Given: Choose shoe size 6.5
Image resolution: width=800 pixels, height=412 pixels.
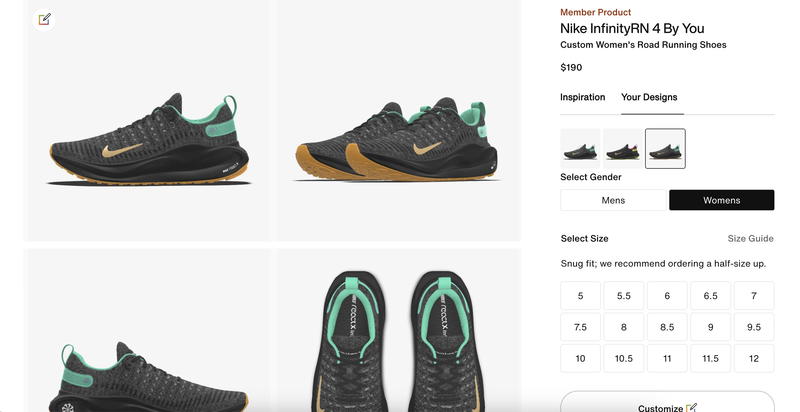Looking at the screenshot, I should pos(710,296).
